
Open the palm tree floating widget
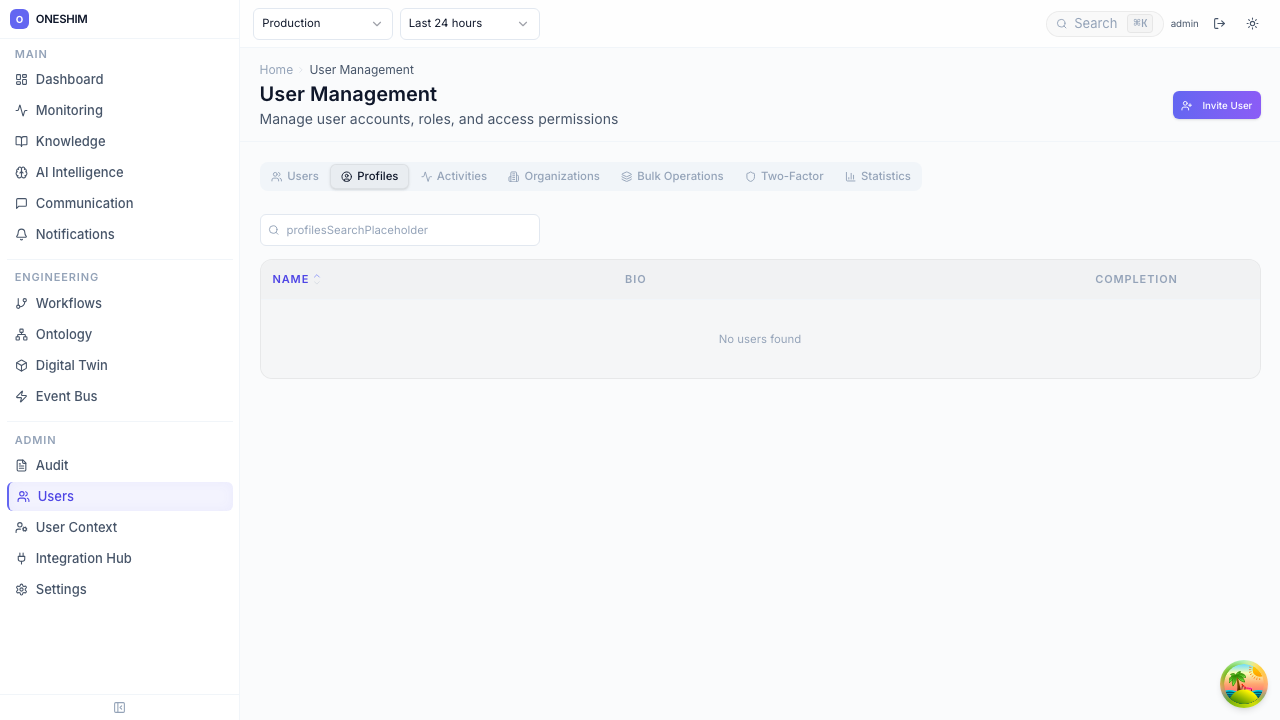1243,684
